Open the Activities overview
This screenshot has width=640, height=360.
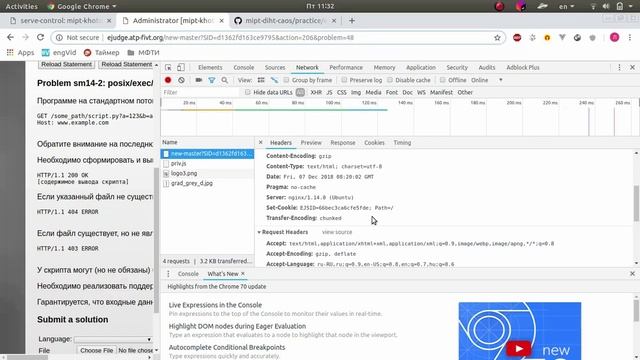pyautogui.click(x=21, y=6)
